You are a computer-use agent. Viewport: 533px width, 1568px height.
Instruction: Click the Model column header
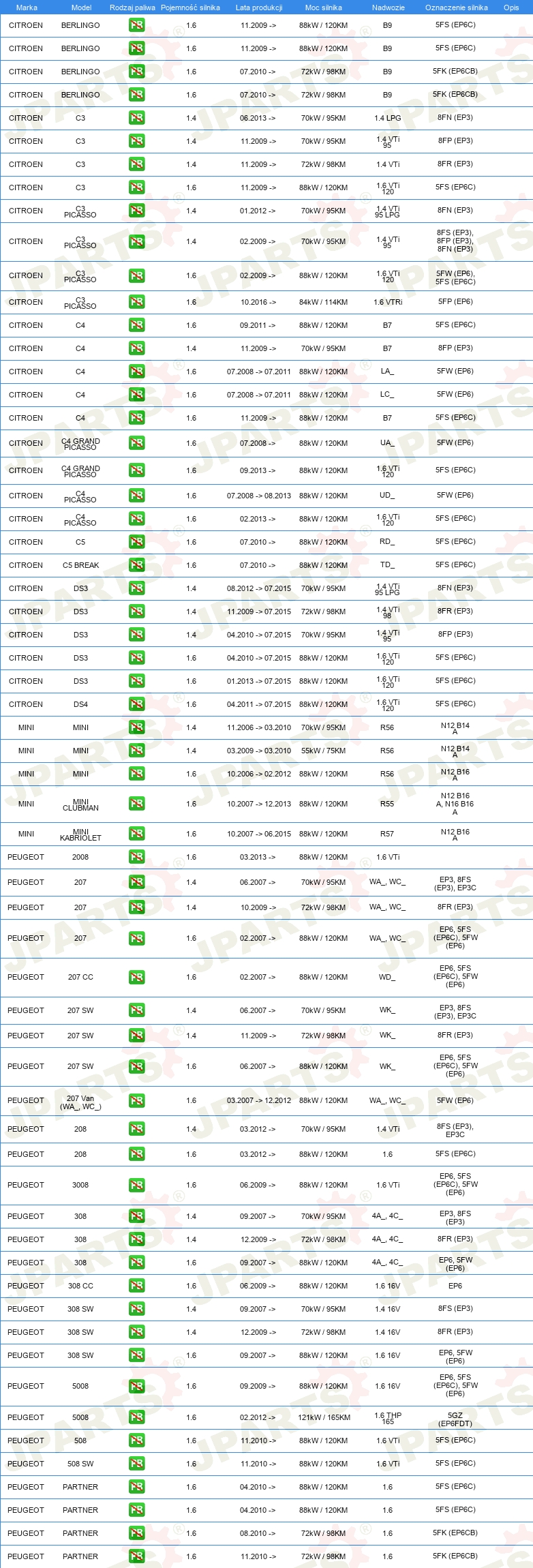pos(81,7)
